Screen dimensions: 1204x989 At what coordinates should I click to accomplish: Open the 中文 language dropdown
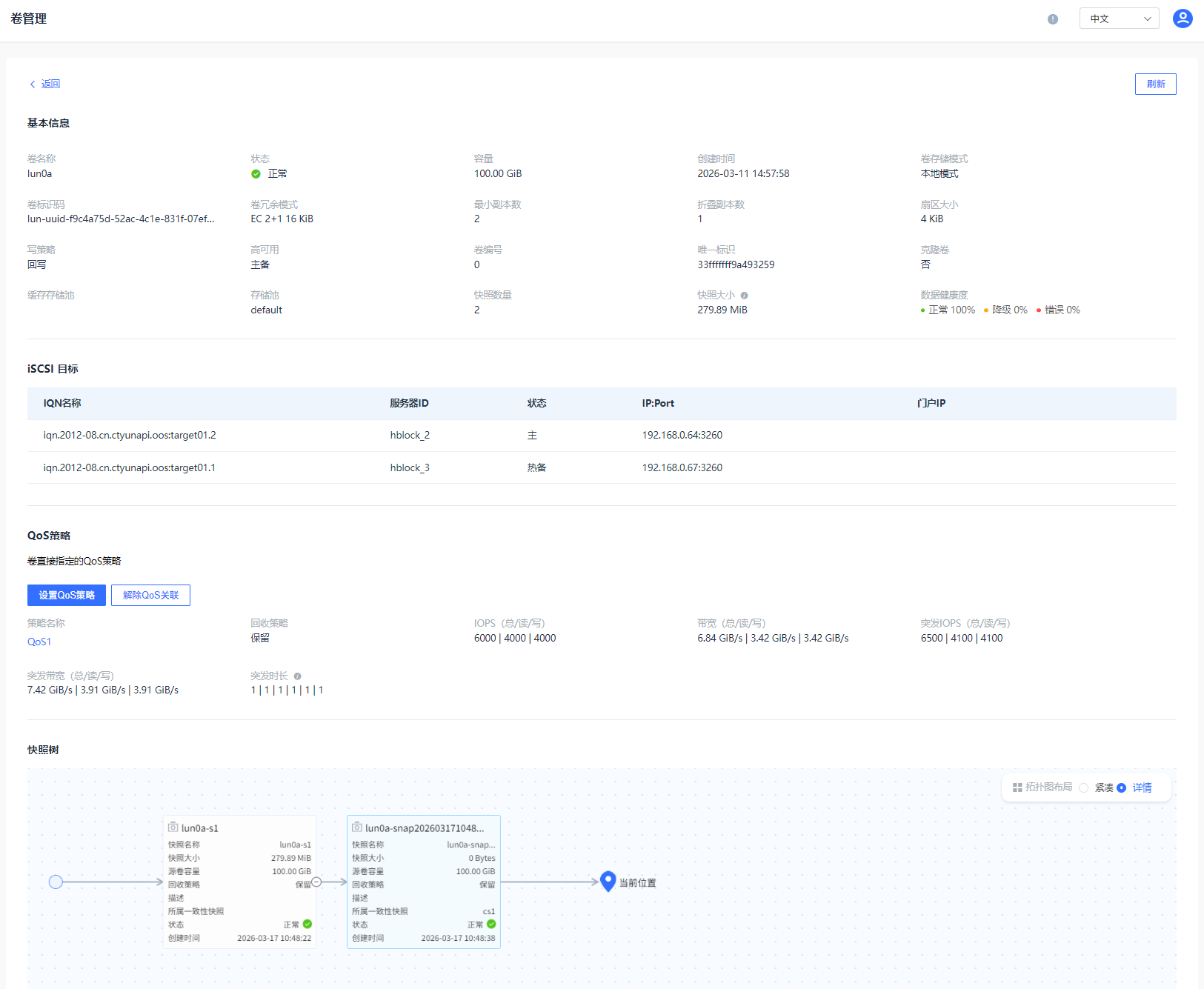(x=1119, y=19)
